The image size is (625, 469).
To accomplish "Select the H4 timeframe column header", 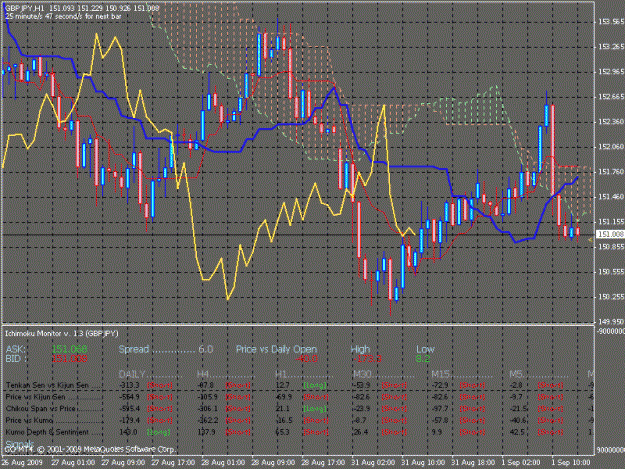I will click(x=203, y=375).
